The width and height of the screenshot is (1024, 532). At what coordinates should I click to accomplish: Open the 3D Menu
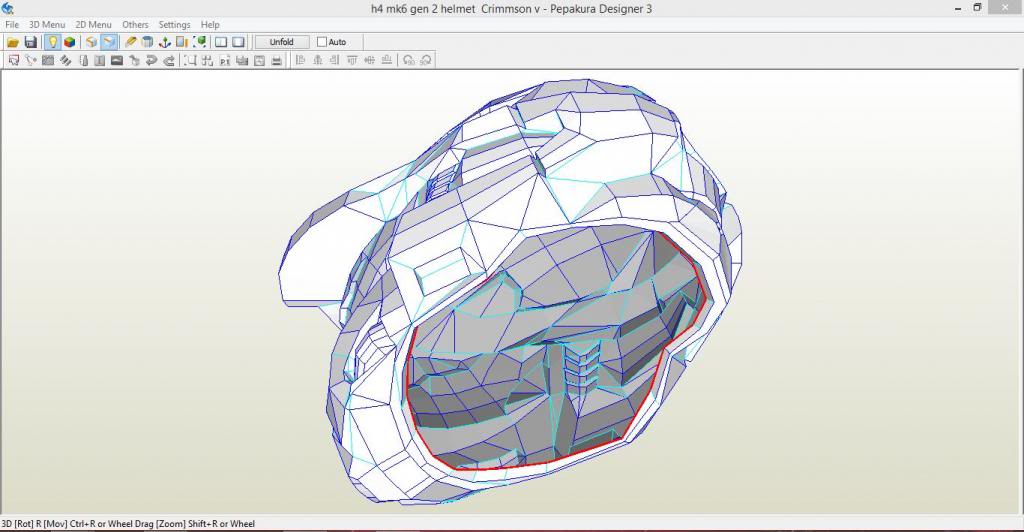[x=47, y=24]
